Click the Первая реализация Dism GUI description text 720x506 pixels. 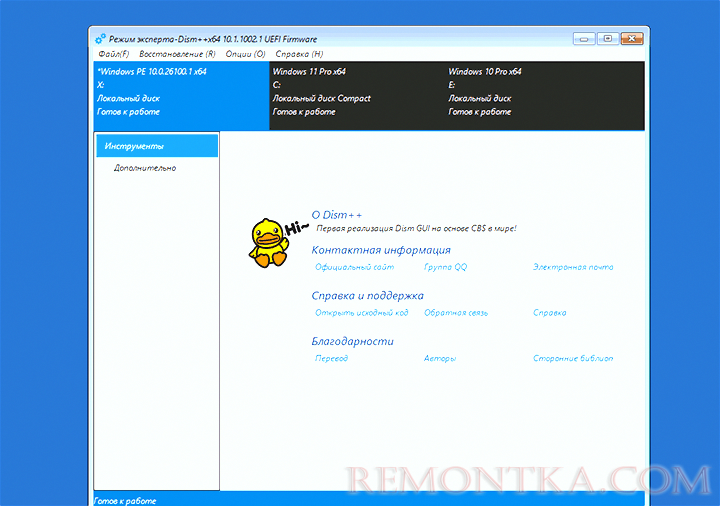tap(416, 228)
